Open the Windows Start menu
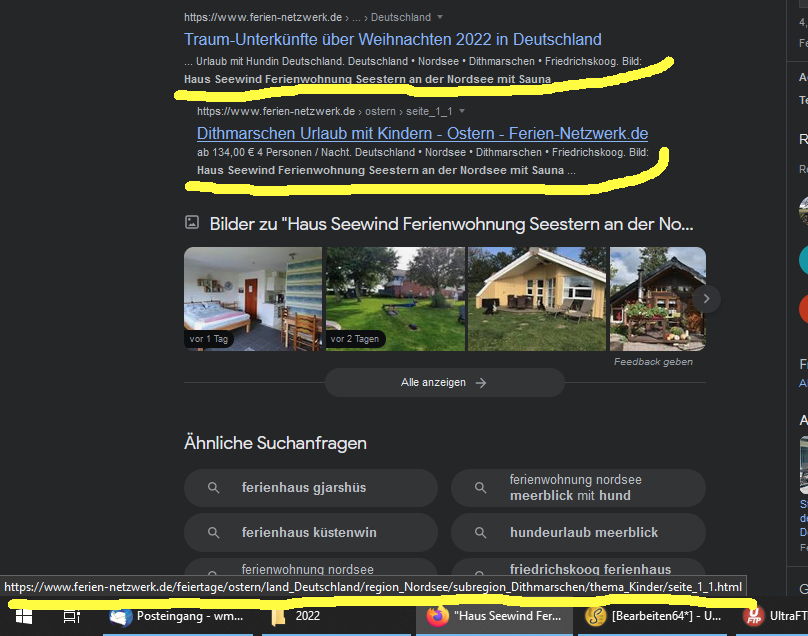This screenshot has height=636, width=808. [24, 616]
